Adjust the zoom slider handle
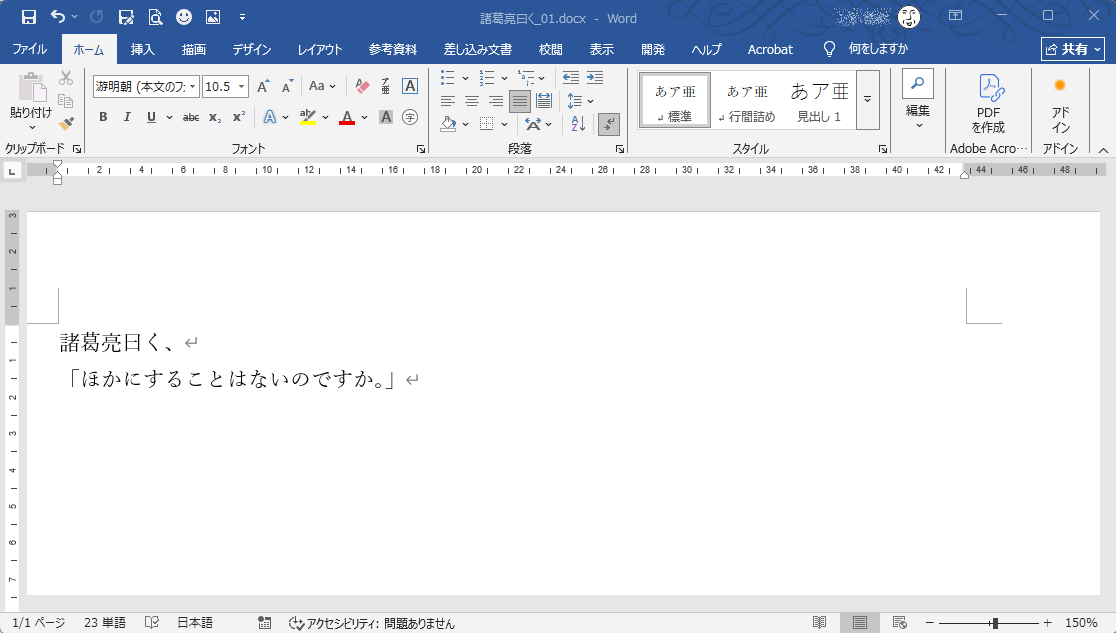The image size is (1116, 633). (x=995, y=623)
